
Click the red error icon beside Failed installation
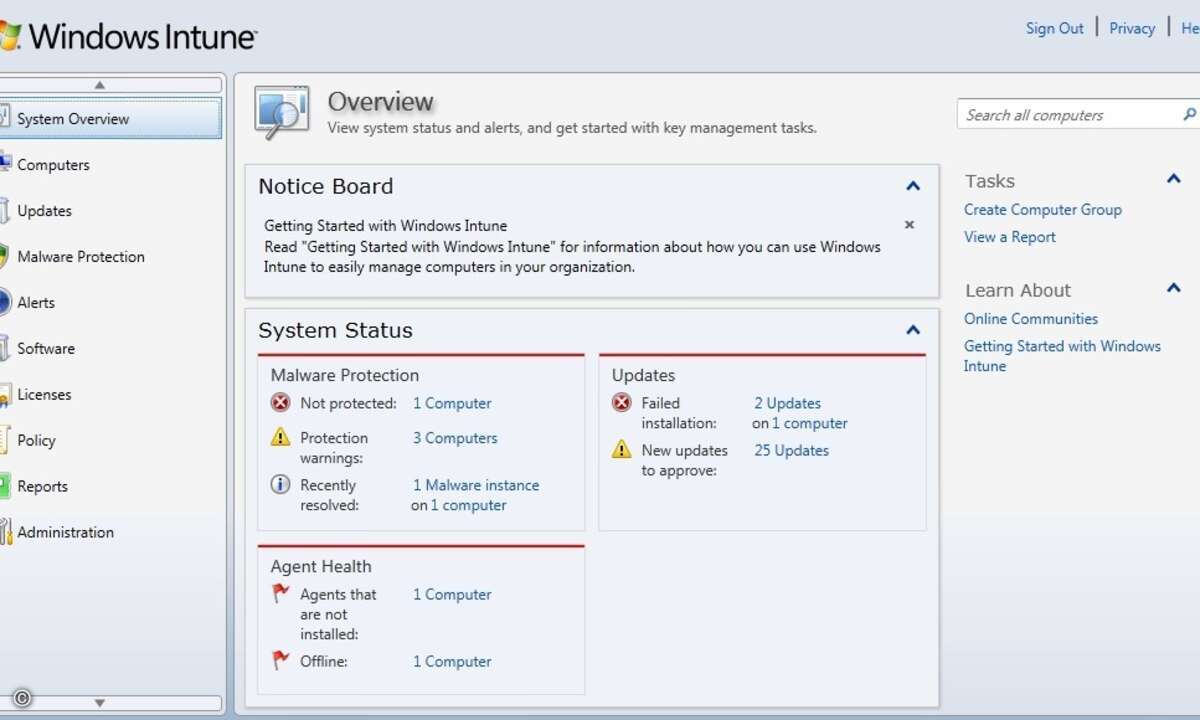pyautogui.click(x=622, y=403)
